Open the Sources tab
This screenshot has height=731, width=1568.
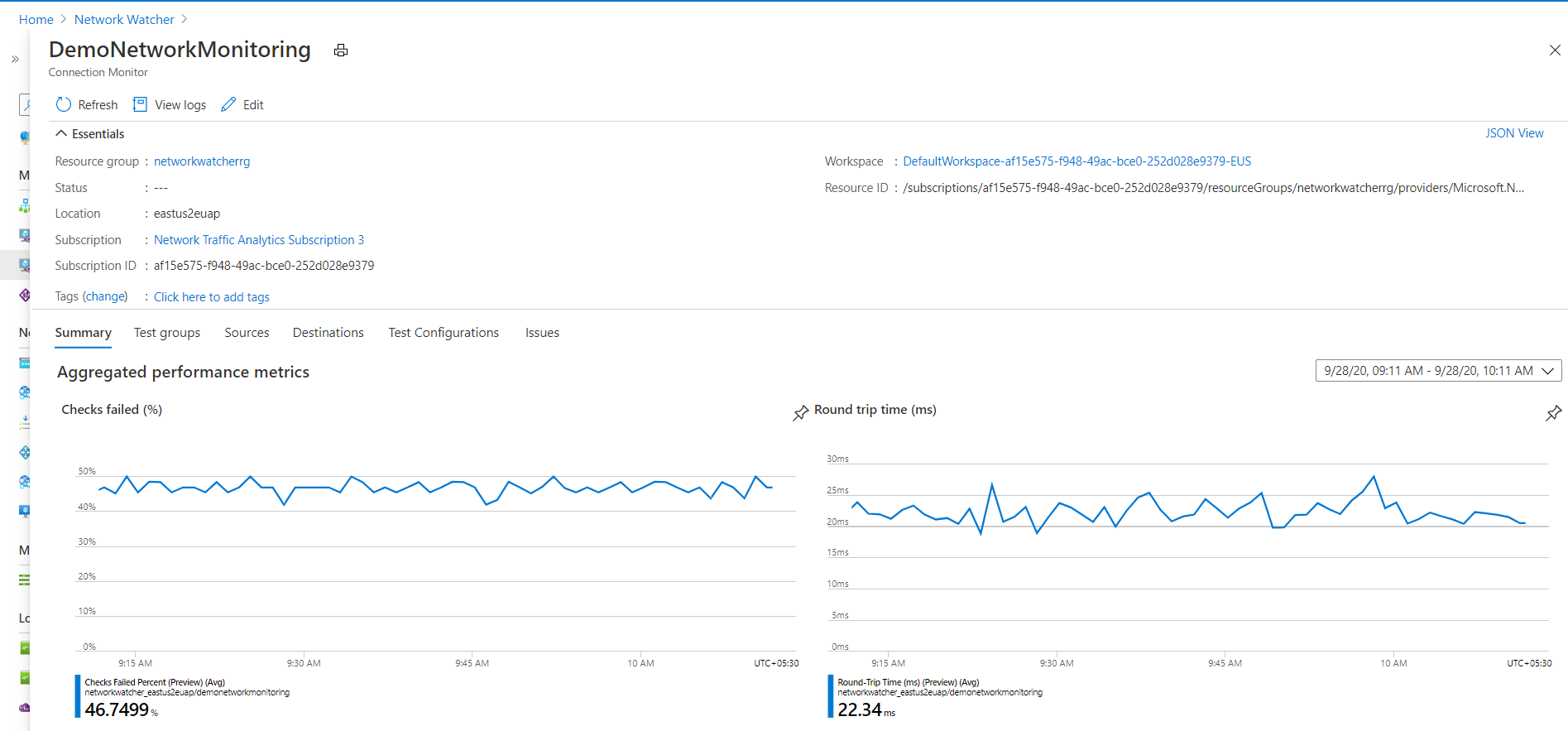pyautogui.click(x=247, y=333)
